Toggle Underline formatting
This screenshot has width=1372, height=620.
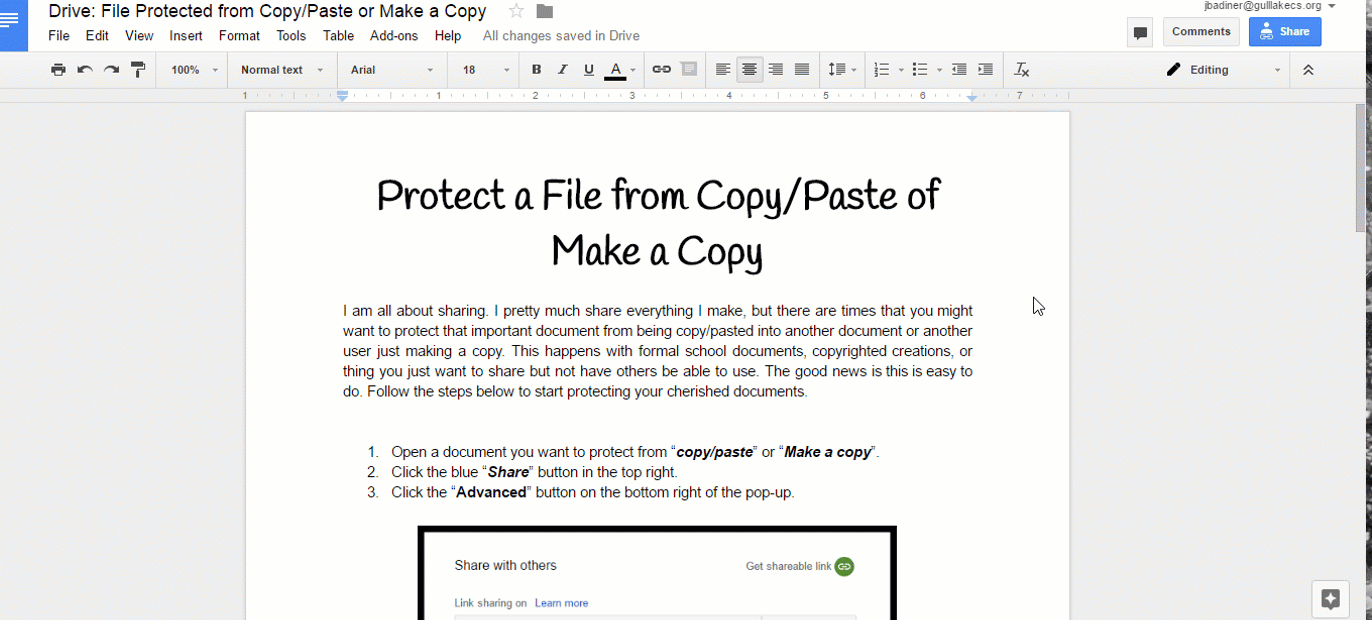click(x=589, y=70)
